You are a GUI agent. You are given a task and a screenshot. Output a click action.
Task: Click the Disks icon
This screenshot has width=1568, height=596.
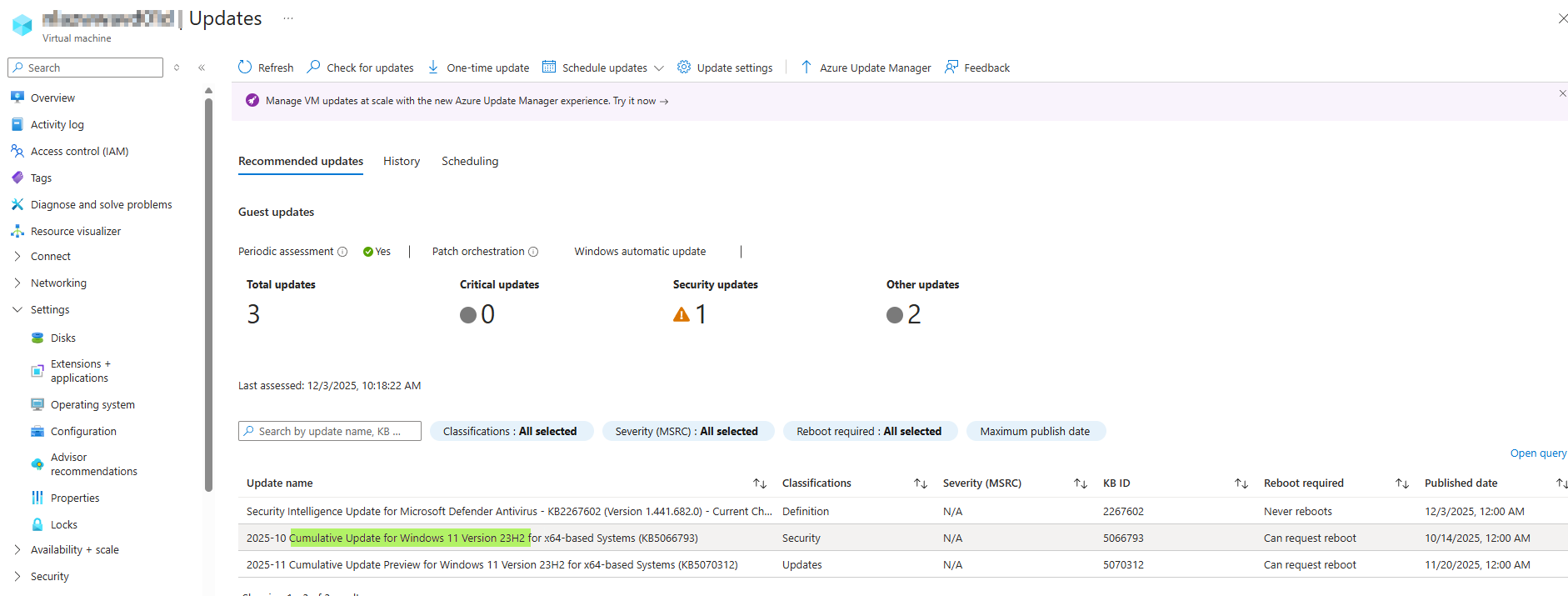pos(37,338)
